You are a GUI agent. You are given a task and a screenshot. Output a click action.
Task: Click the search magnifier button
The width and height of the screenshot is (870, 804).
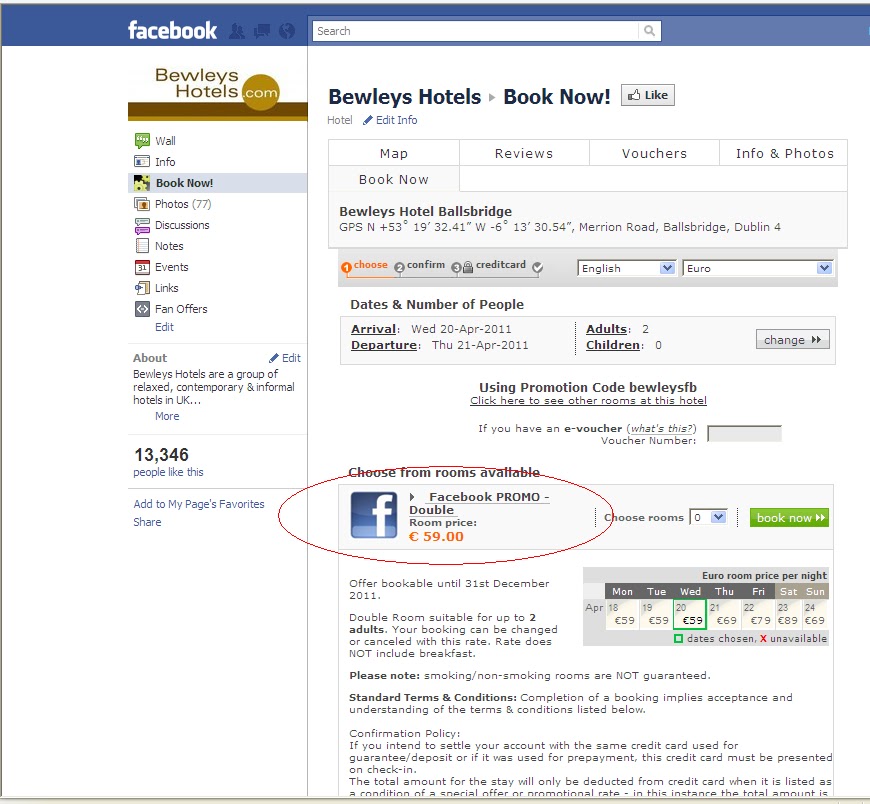(x=649, y=31)
